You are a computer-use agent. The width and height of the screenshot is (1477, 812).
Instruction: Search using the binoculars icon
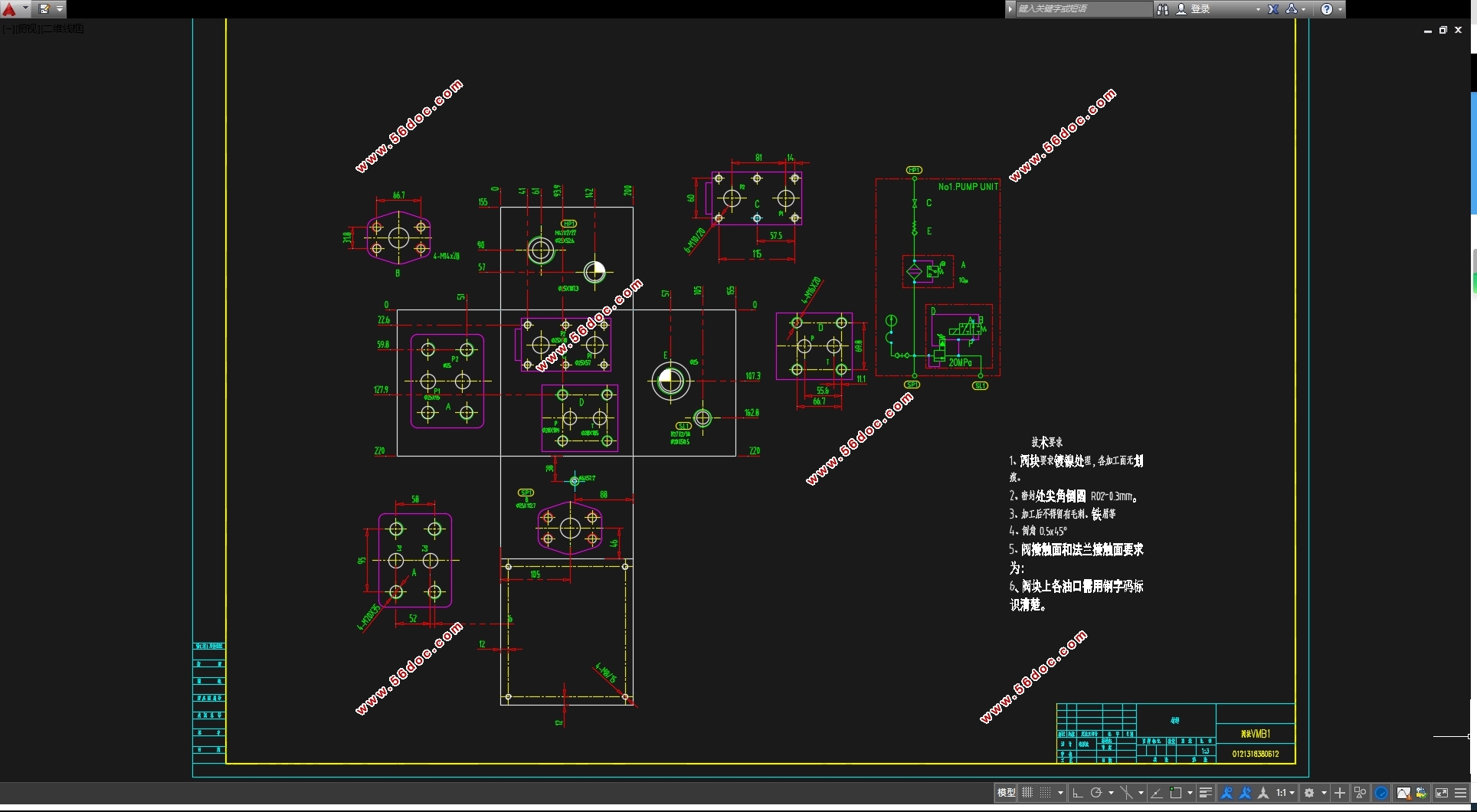(1162, 9)
